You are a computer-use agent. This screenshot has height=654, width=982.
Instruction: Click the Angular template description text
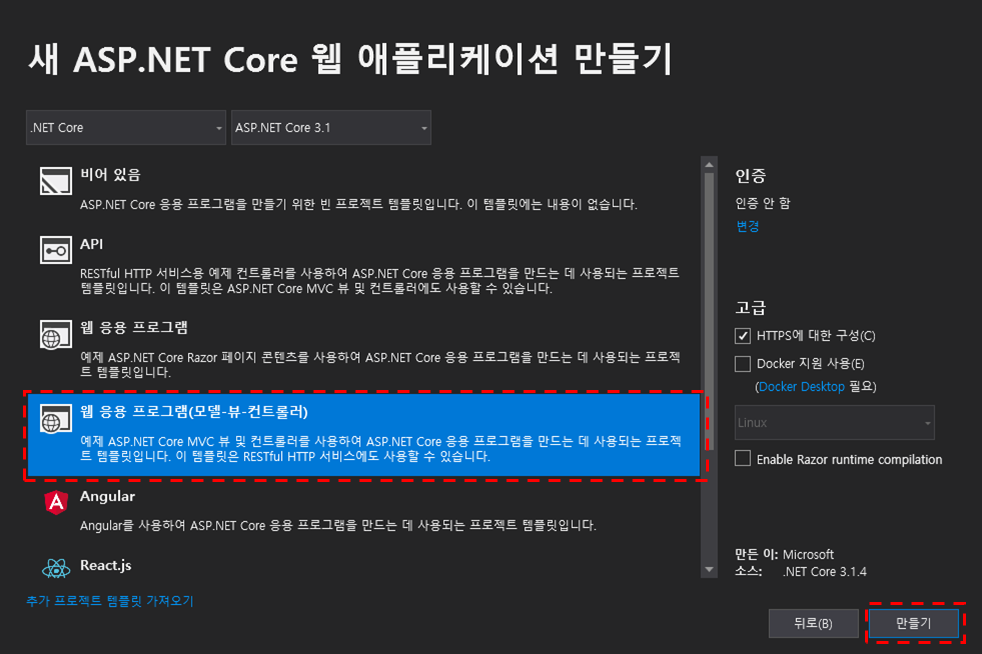(x=338, y=525)
